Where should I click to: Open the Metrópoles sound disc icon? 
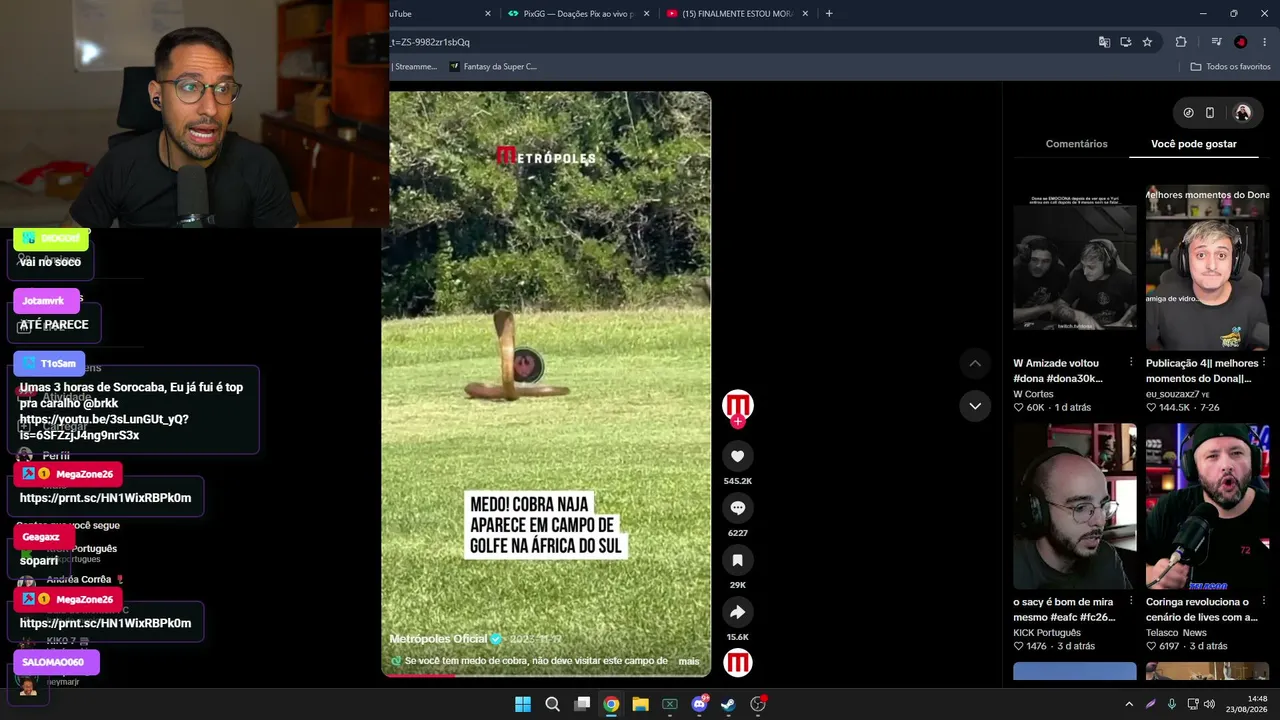[738, 663]
